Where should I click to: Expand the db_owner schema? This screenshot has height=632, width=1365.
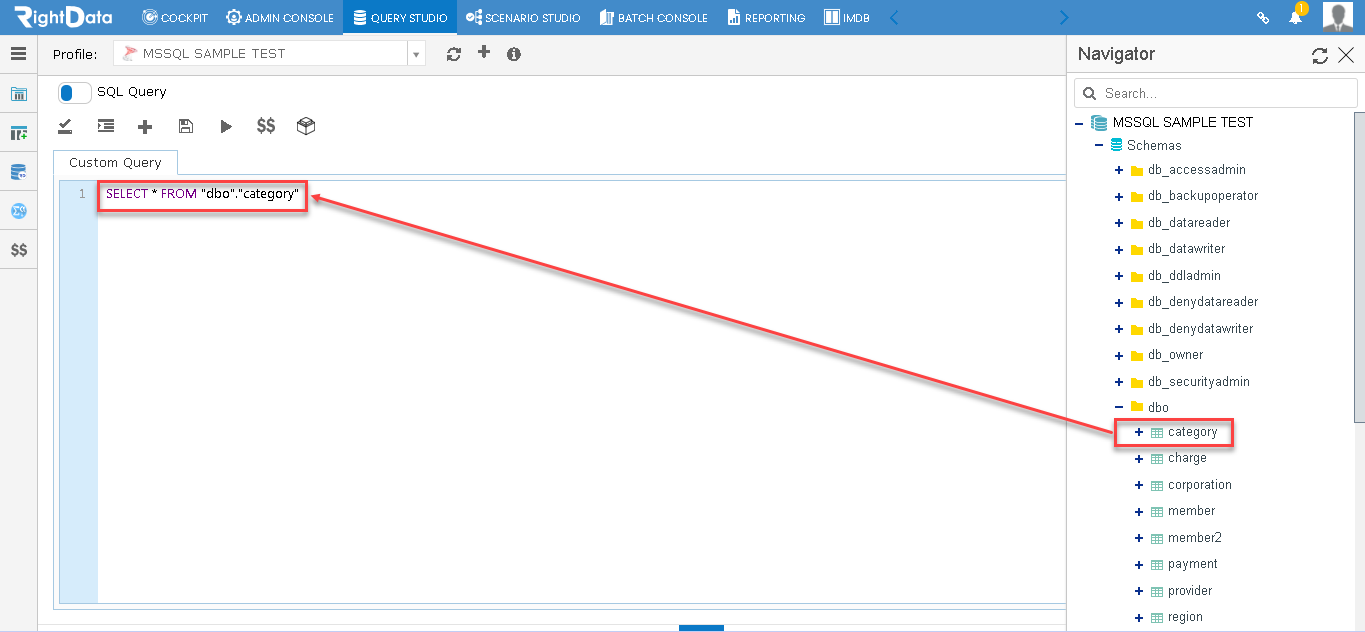(1119, 355)
